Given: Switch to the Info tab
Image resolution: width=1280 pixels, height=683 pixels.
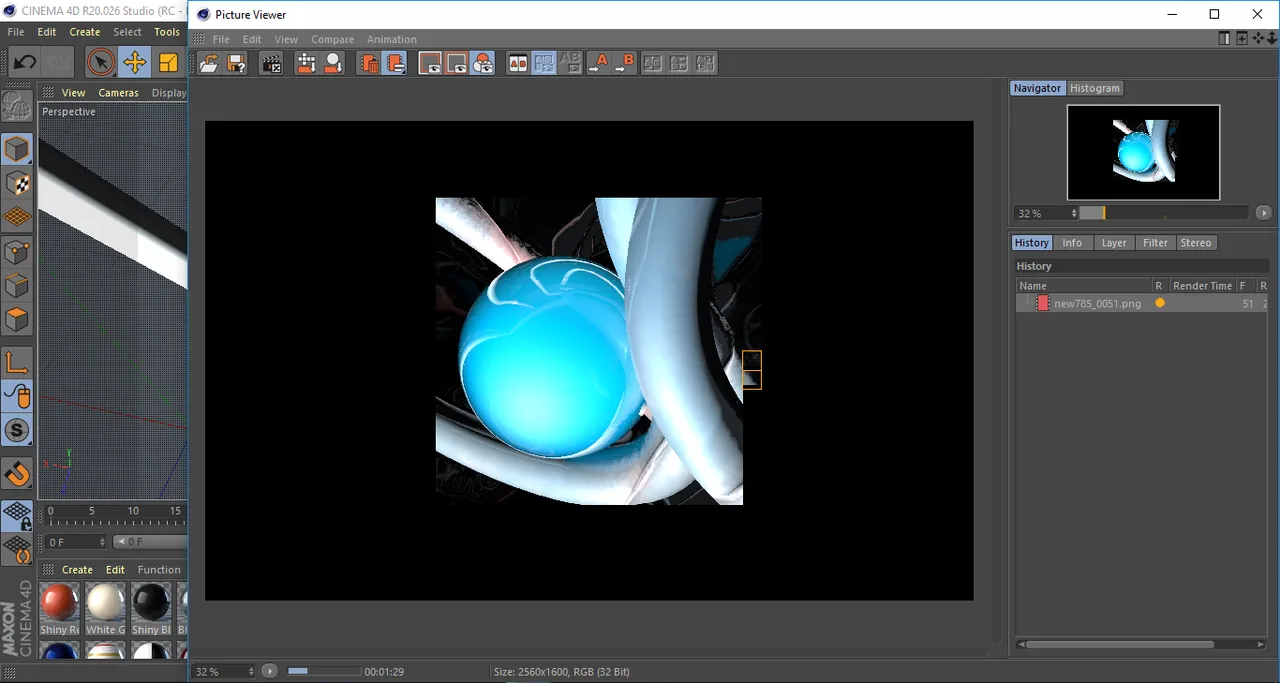Looking at the screenshot, I should 1072,243.
